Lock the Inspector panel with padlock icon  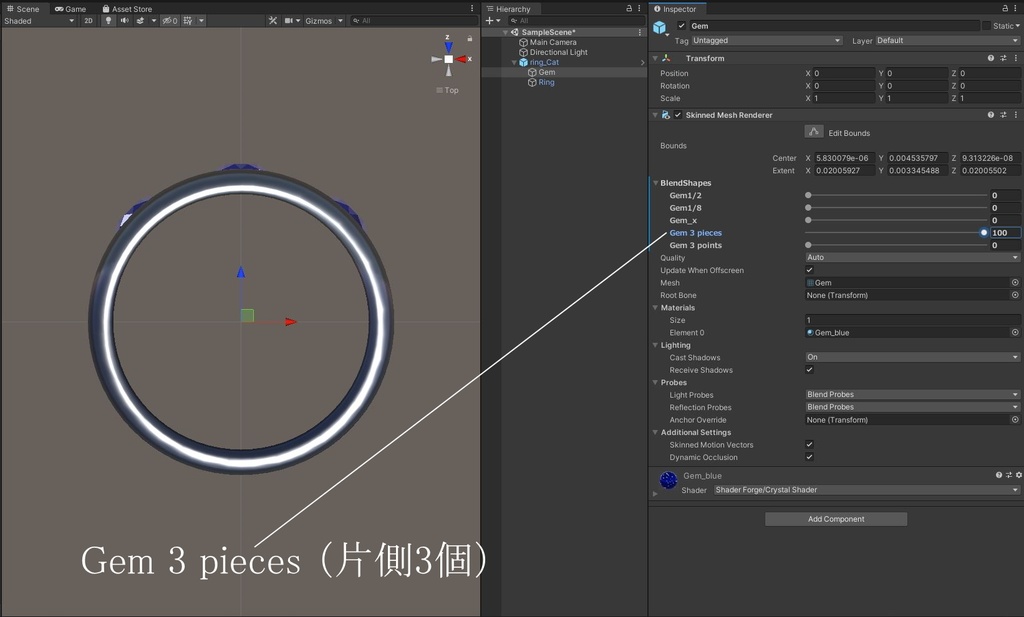(1003, 9)
